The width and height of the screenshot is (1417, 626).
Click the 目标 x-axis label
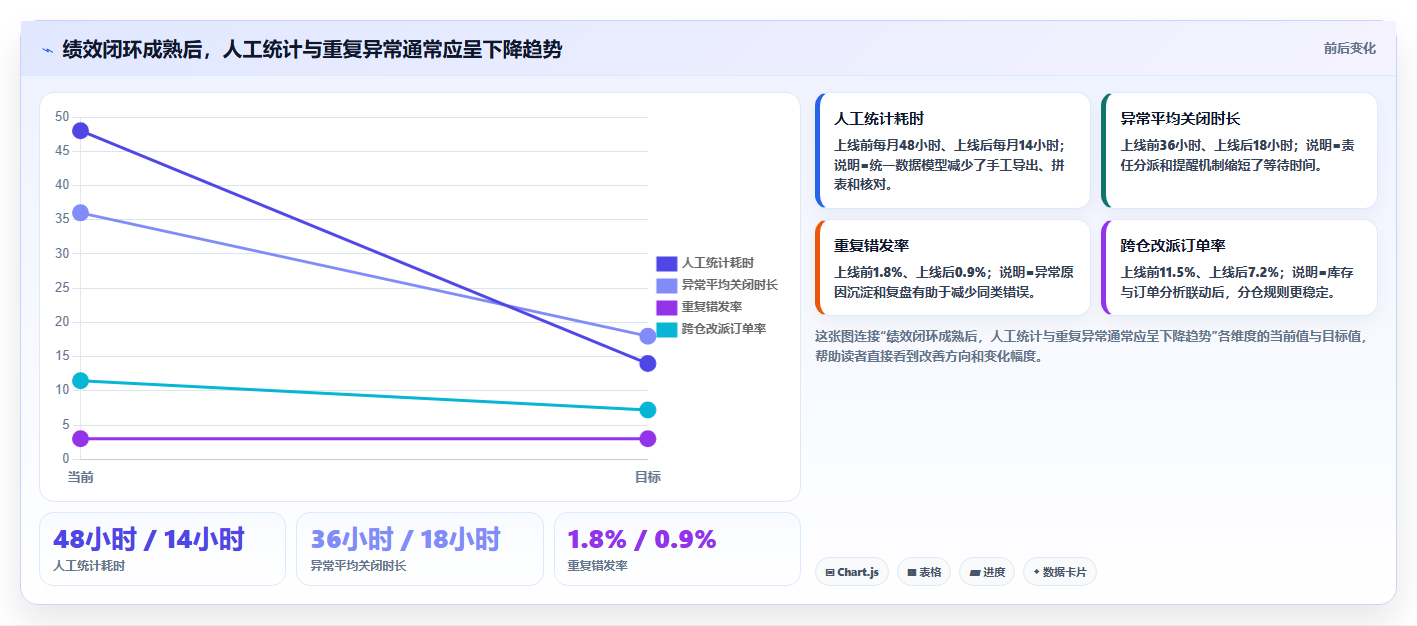647,477
